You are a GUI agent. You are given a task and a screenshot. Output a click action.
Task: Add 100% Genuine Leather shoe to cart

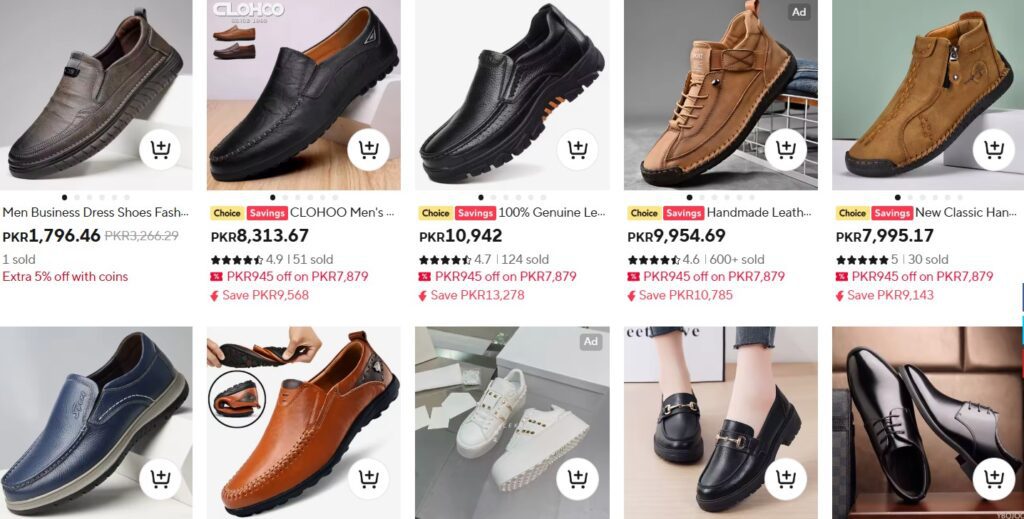(577, 149)
